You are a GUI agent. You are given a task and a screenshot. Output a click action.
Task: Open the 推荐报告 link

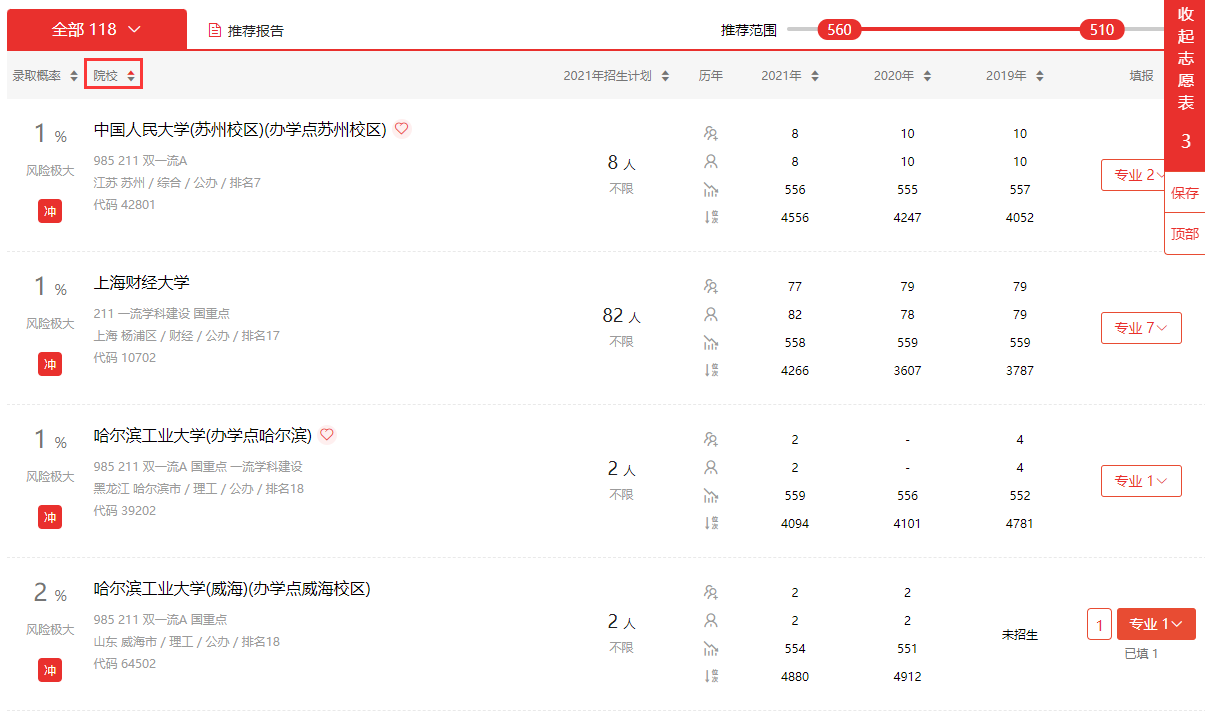256,31
